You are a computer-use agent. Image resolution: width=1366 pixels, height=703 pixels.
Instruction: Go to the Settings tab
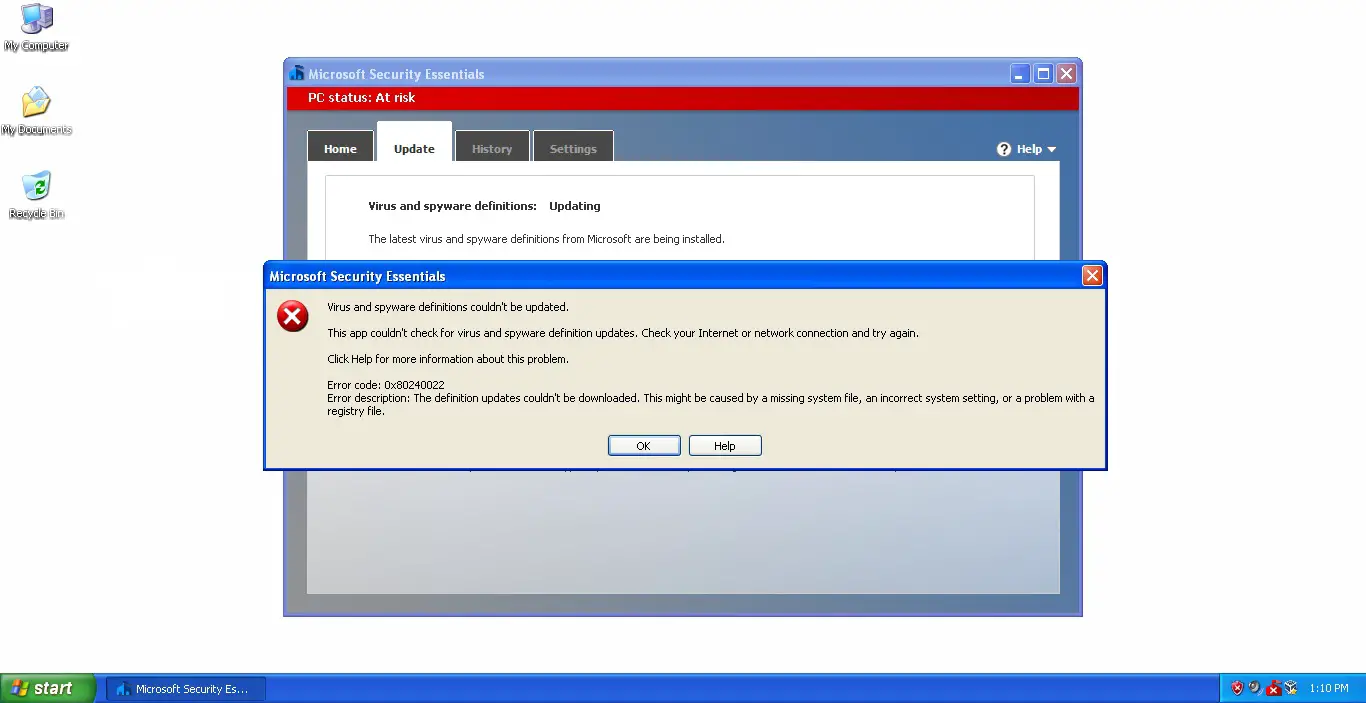573,148
